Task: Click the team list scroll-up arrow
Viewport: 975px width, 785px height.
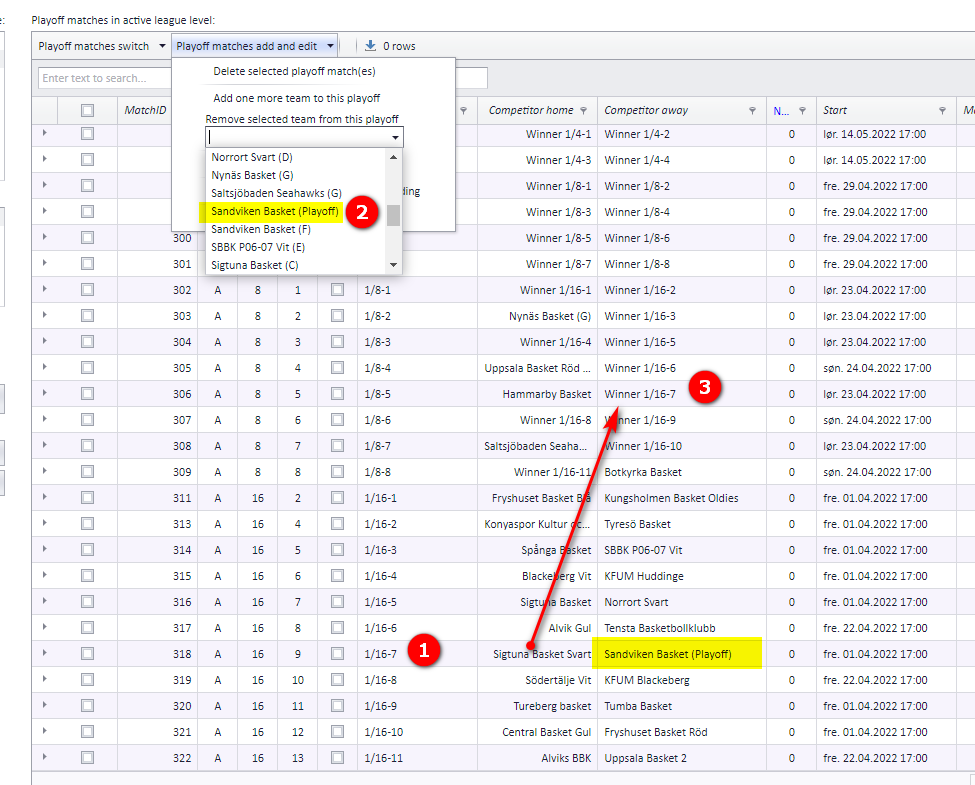Action: coord(394,157)
